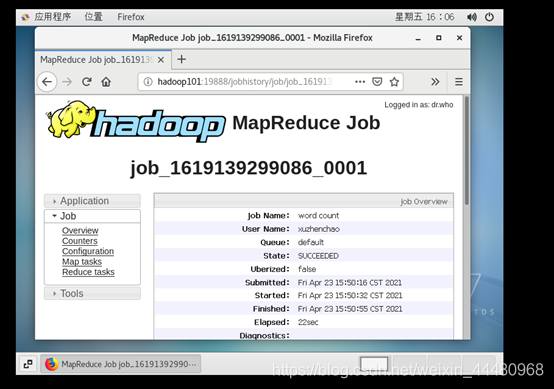Go back with the browser back arrow
This screenshot has height=389, width=554.
pos(47,82)
